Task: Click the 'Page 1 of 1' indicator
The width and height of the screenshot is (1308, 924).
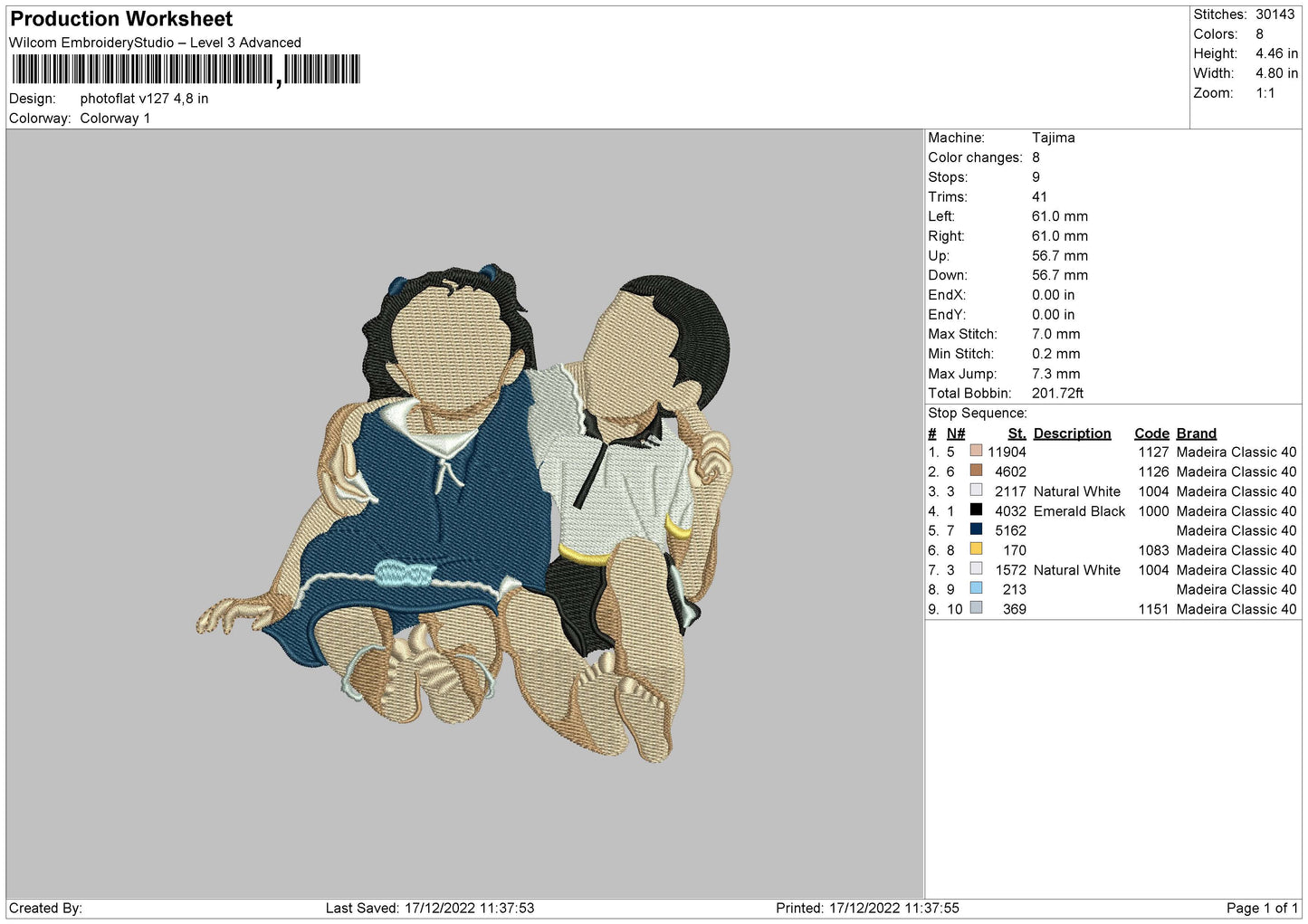Action: click(x=1262, y=908)
